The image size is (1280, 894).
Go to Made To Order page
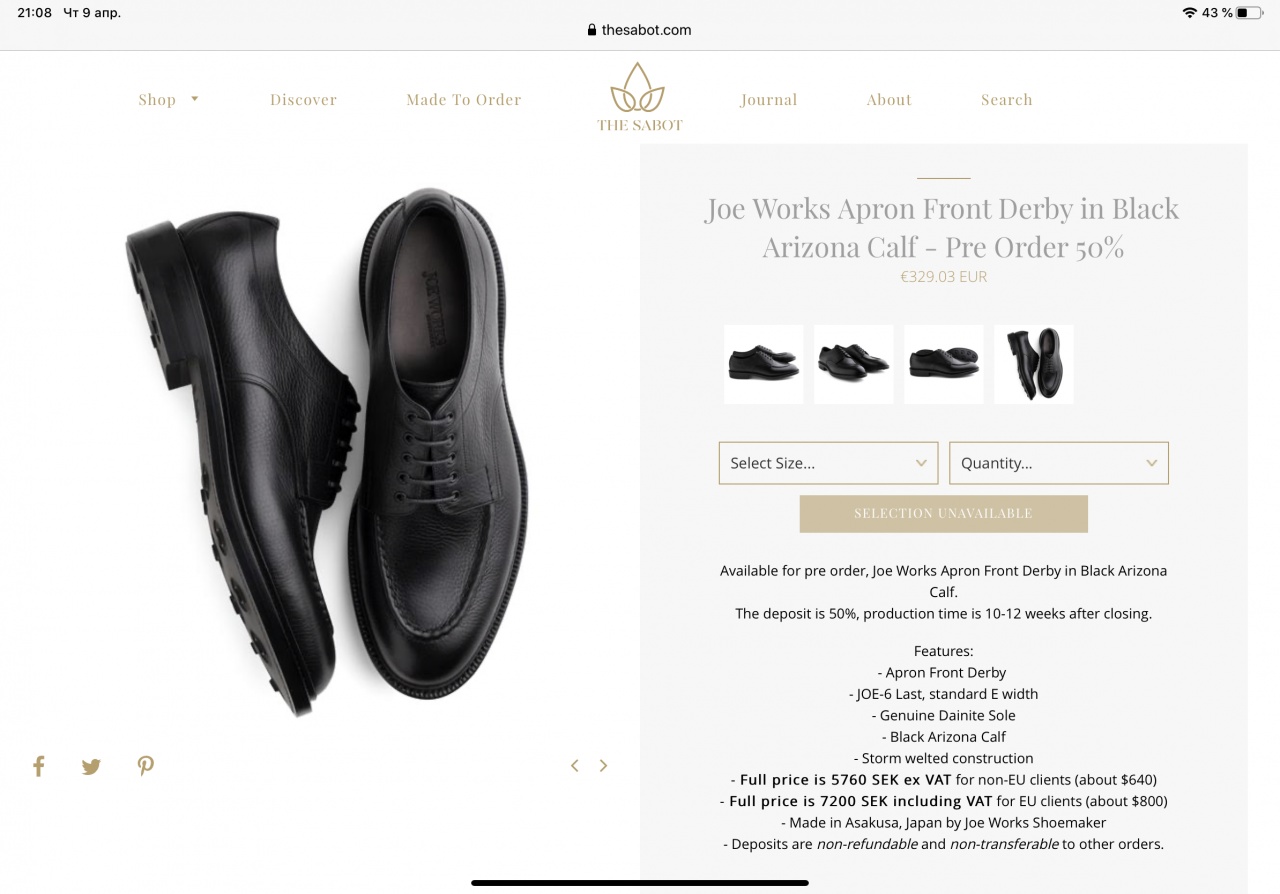[x=464, y=100]
